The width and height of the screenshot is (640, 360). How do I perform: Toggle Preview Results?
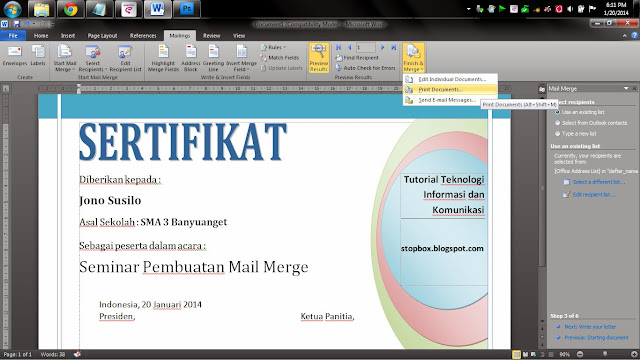tap(319, 58)
